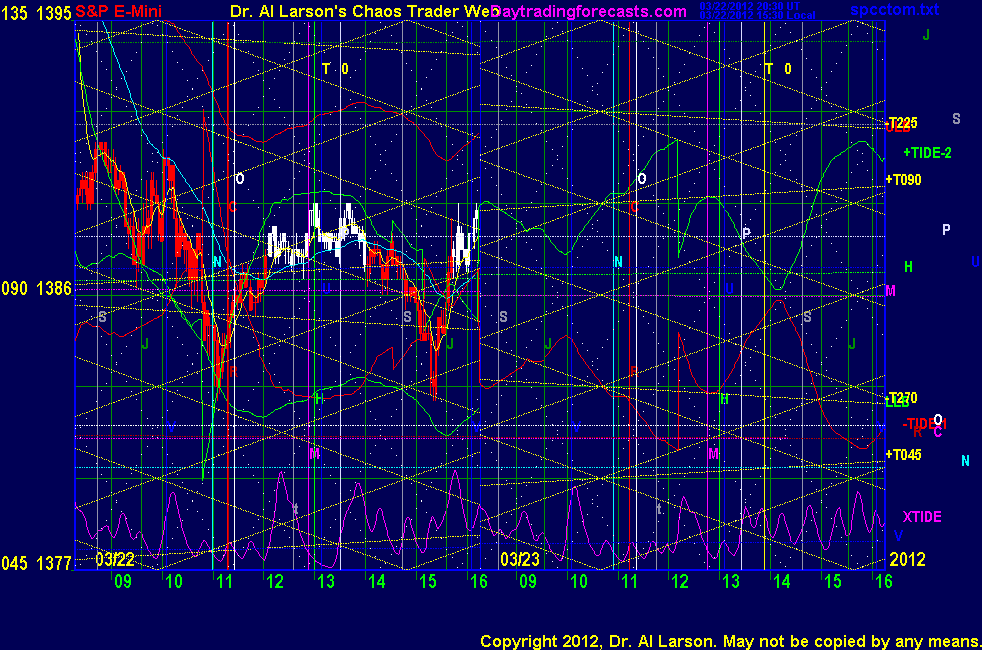Click the red "S&P E-Mini" chart title

(118, 11)
